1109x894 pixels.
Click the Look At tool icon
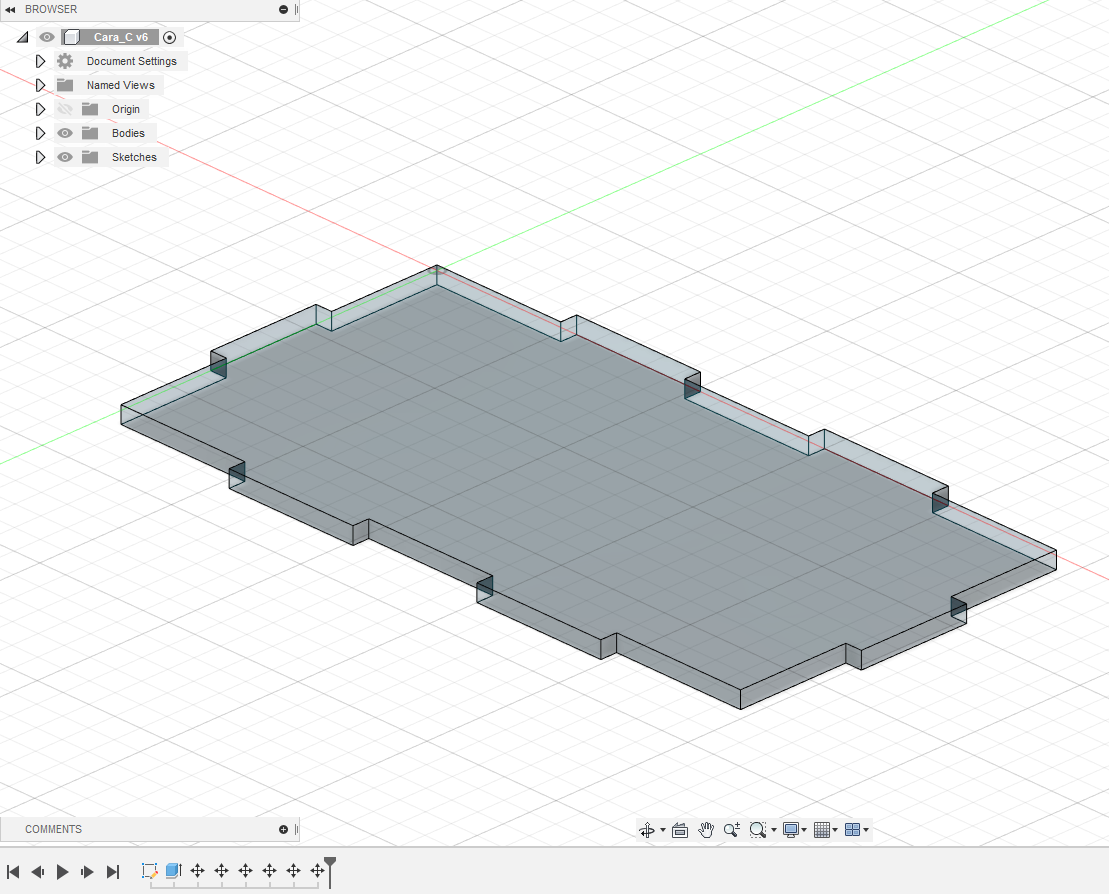[x=680, y=830]
